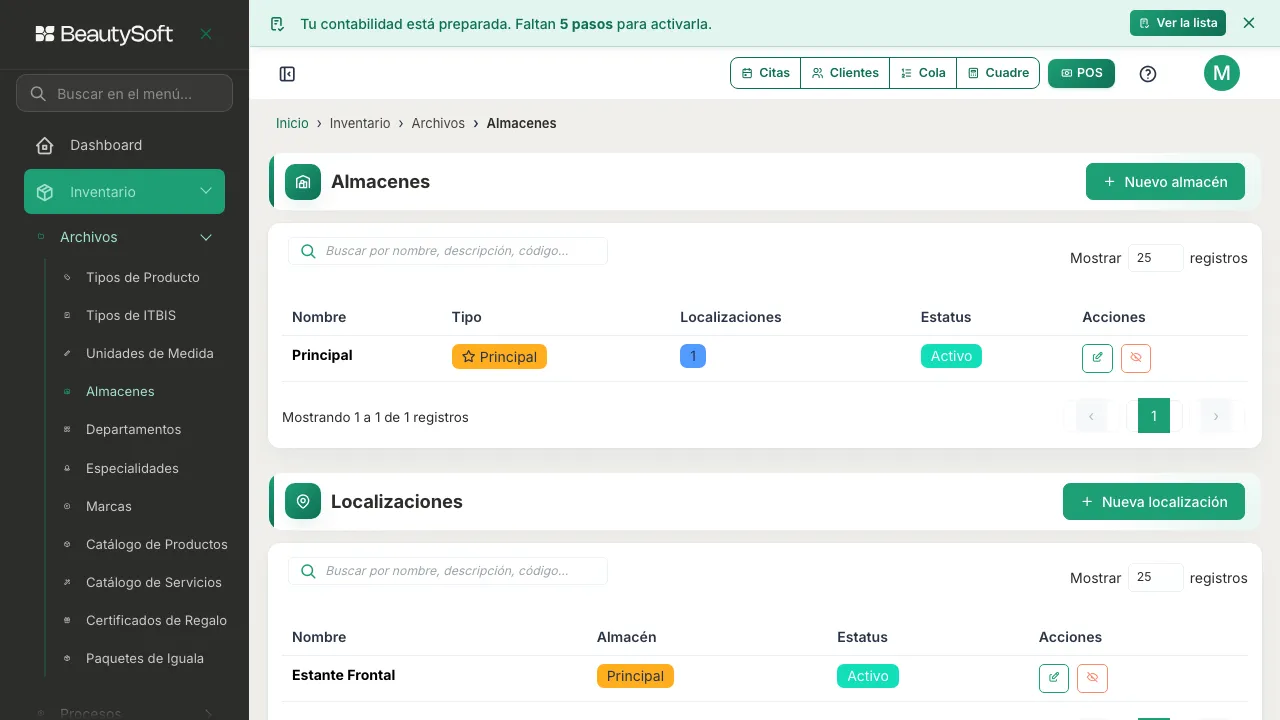
Task: Click the Almacenes table search box
Action: (448, 251)
